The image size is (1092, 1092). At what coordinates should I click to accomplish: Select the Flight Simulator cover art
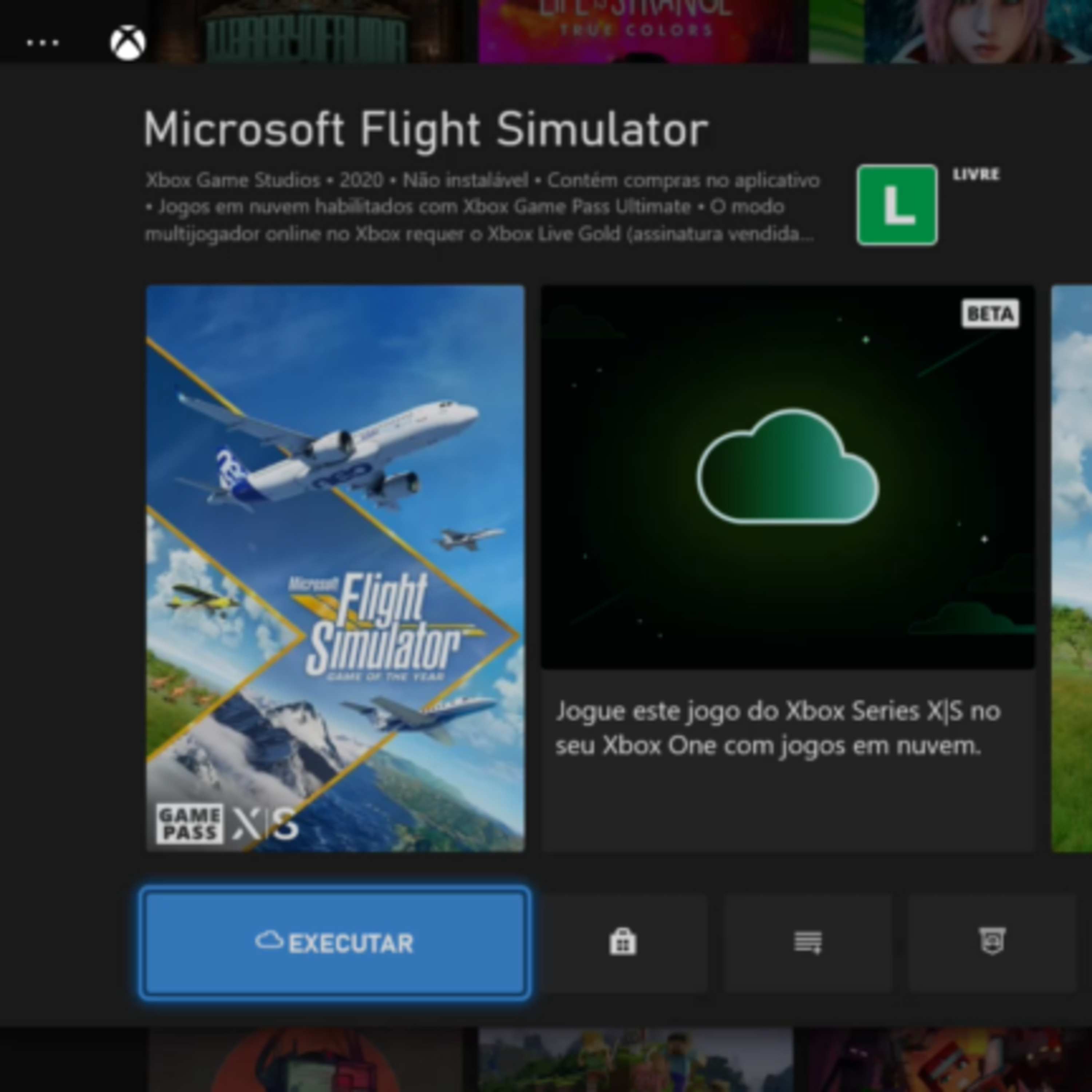tap(335, 568)
